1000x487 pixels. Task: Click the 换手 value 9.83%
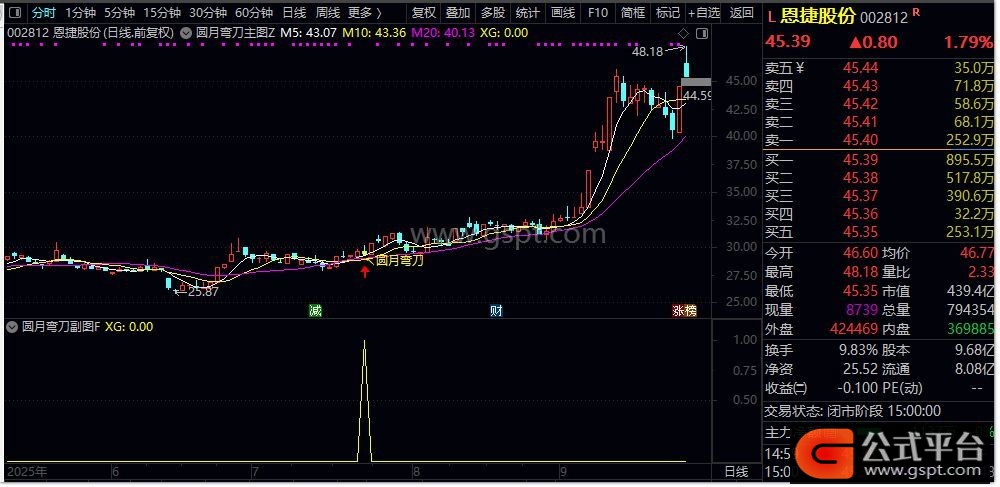point(857,350)
